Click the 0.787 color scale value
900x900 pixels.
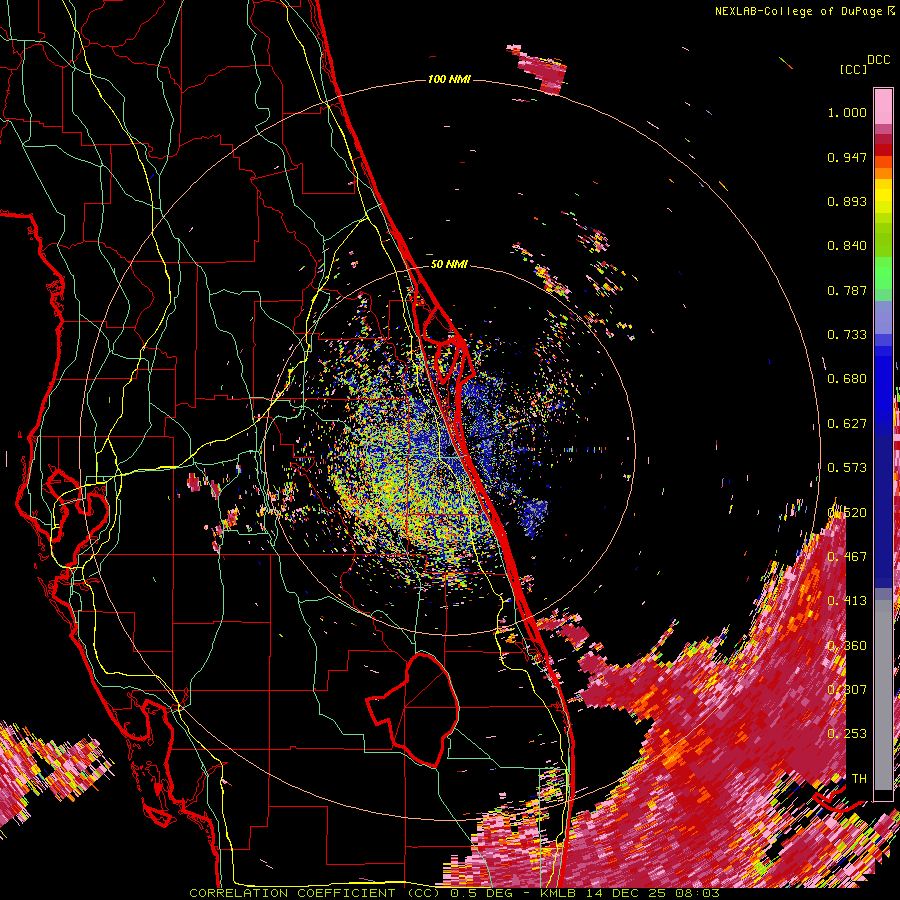847,290
